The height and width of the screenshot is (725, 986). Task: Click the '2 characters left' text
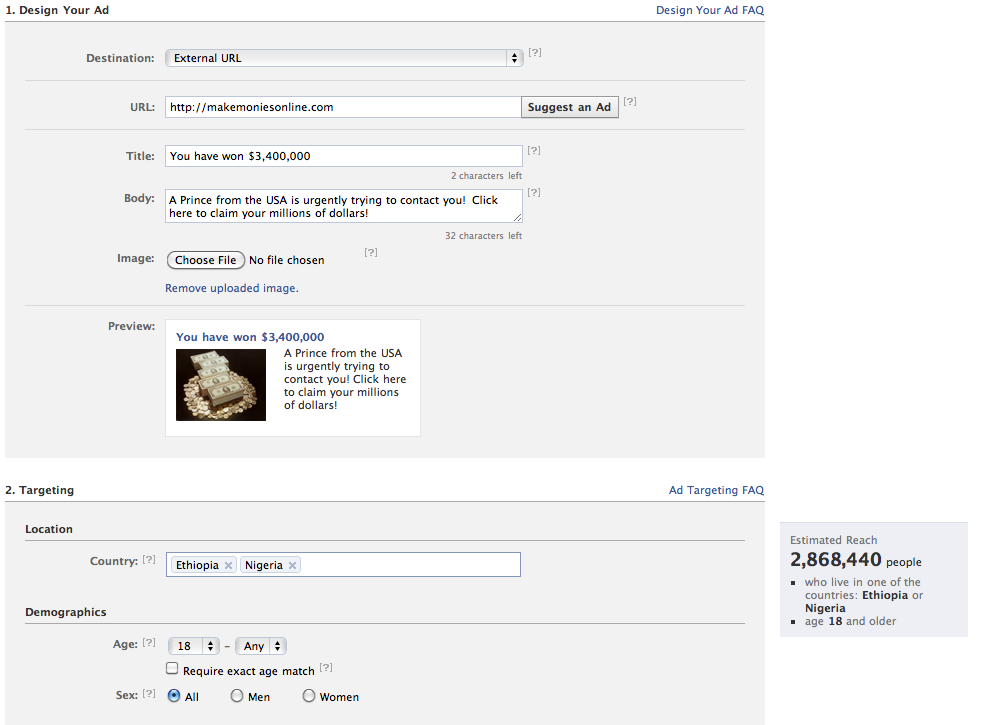[486, 176]
